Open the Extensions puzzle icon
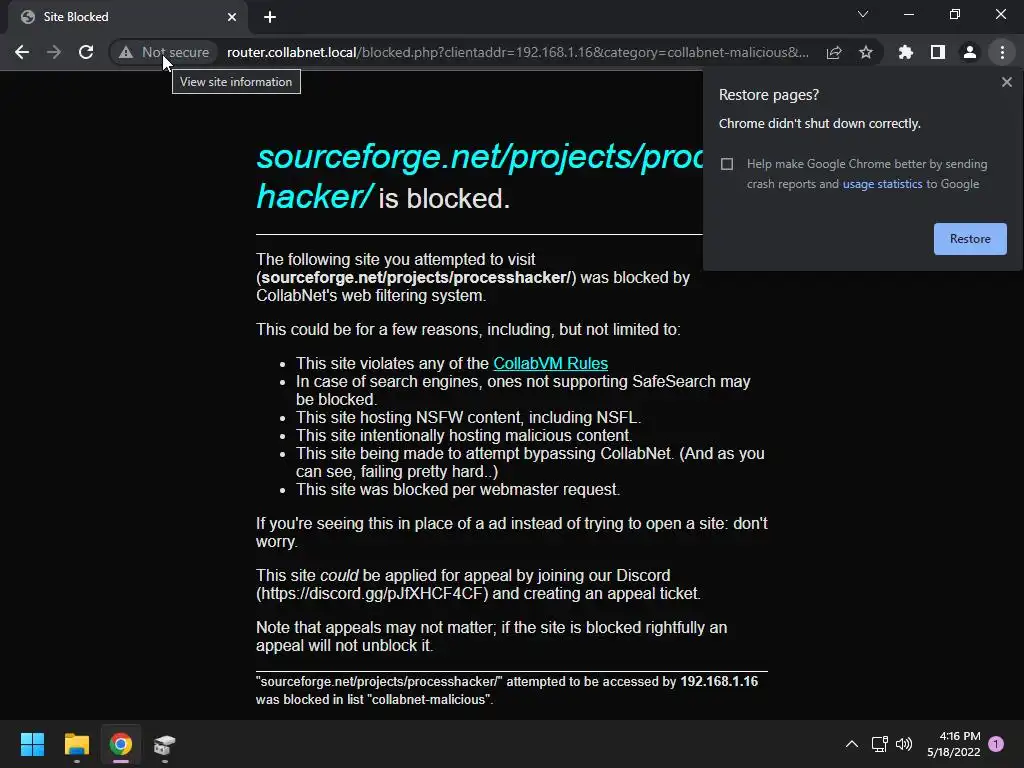 [x=906, y=52]
